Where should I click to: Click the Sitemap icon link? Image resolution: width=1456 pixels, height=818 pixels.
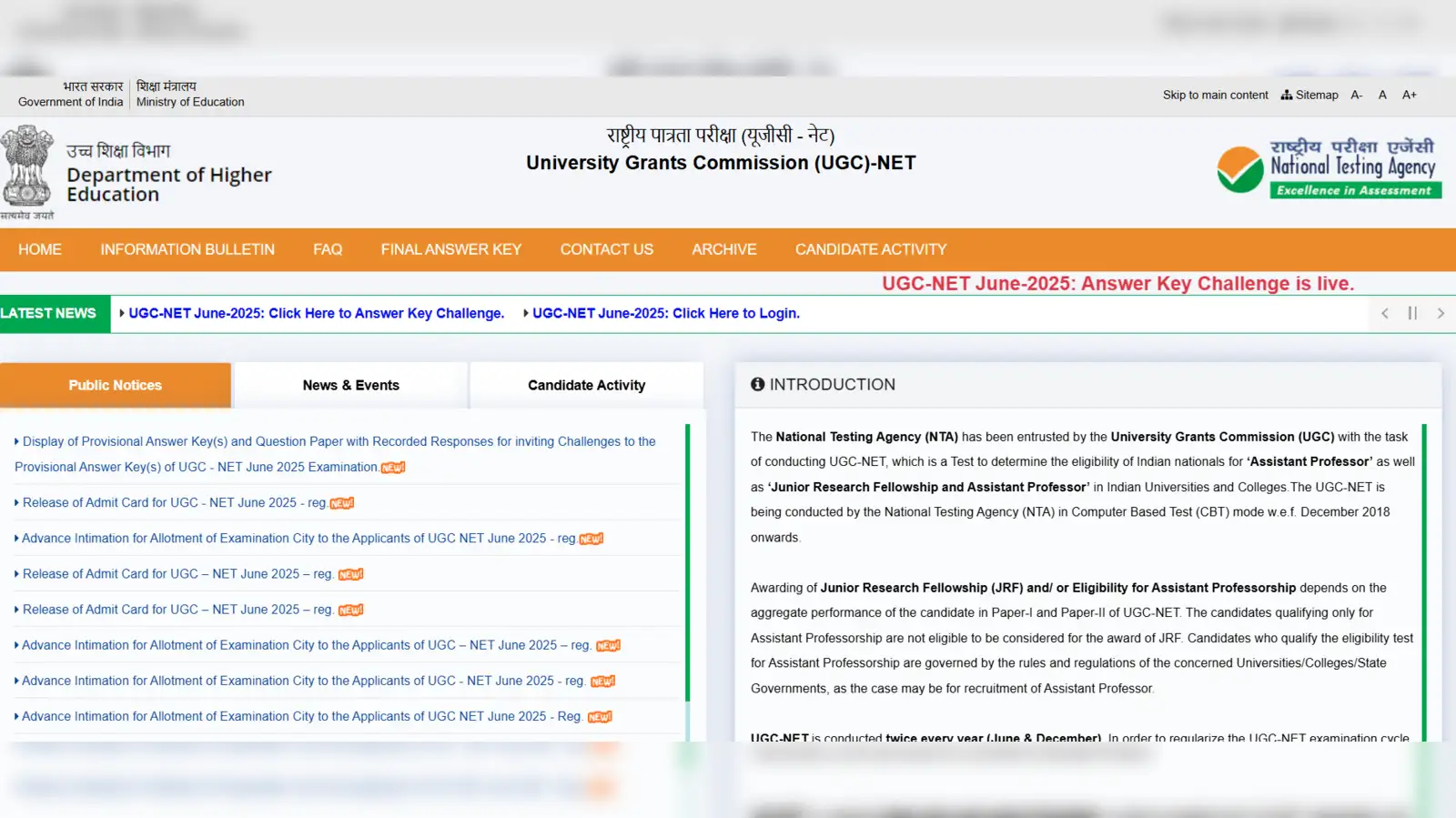click(1309, 95)
